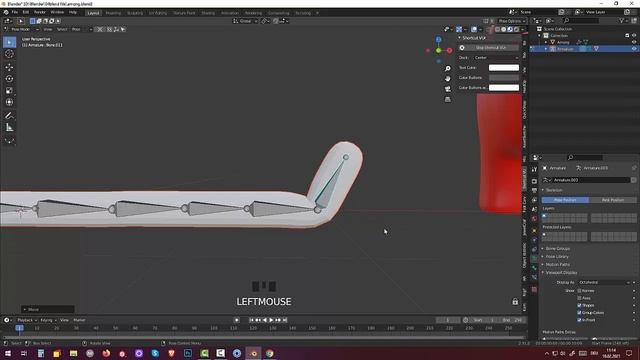Click the Stop Shortcut VUr button
This screenshot has width=640, height=360.
pos(491,48)
